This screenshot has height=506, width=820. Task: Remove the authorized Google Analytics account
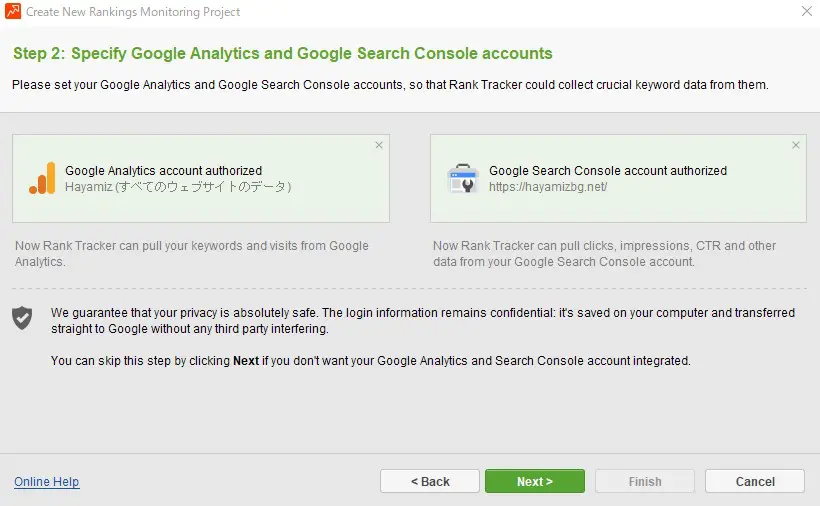pyautogui.click(x=379, y=145)
